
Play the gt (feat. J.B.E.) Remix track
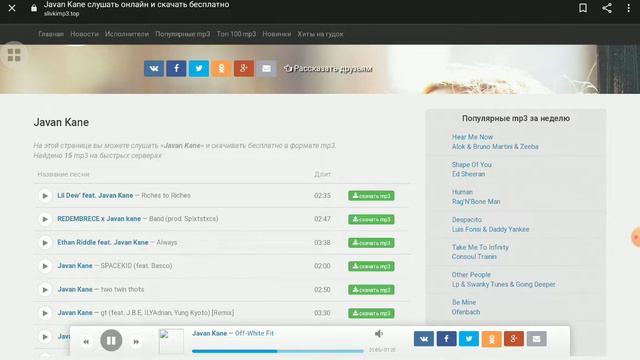(45, 313)
